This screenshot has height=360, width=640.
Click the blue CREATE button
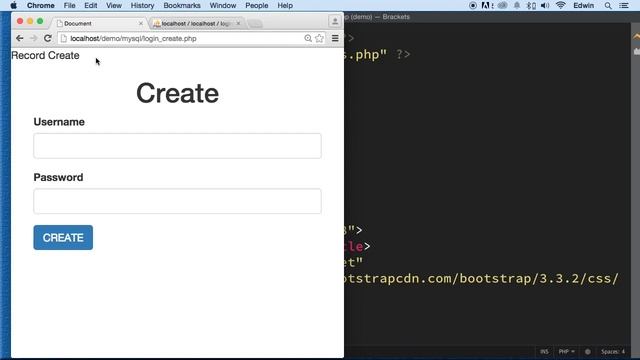click(x=63, y=238)
